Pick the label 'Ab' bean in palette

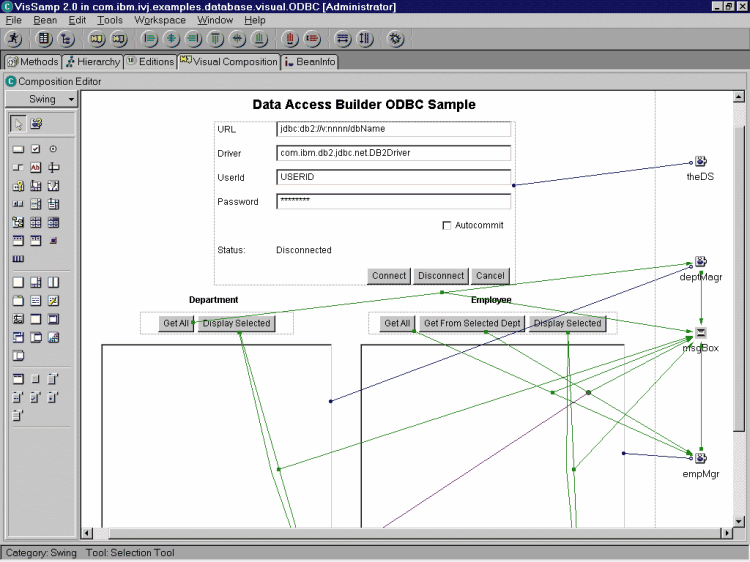(x=35, y=167)
